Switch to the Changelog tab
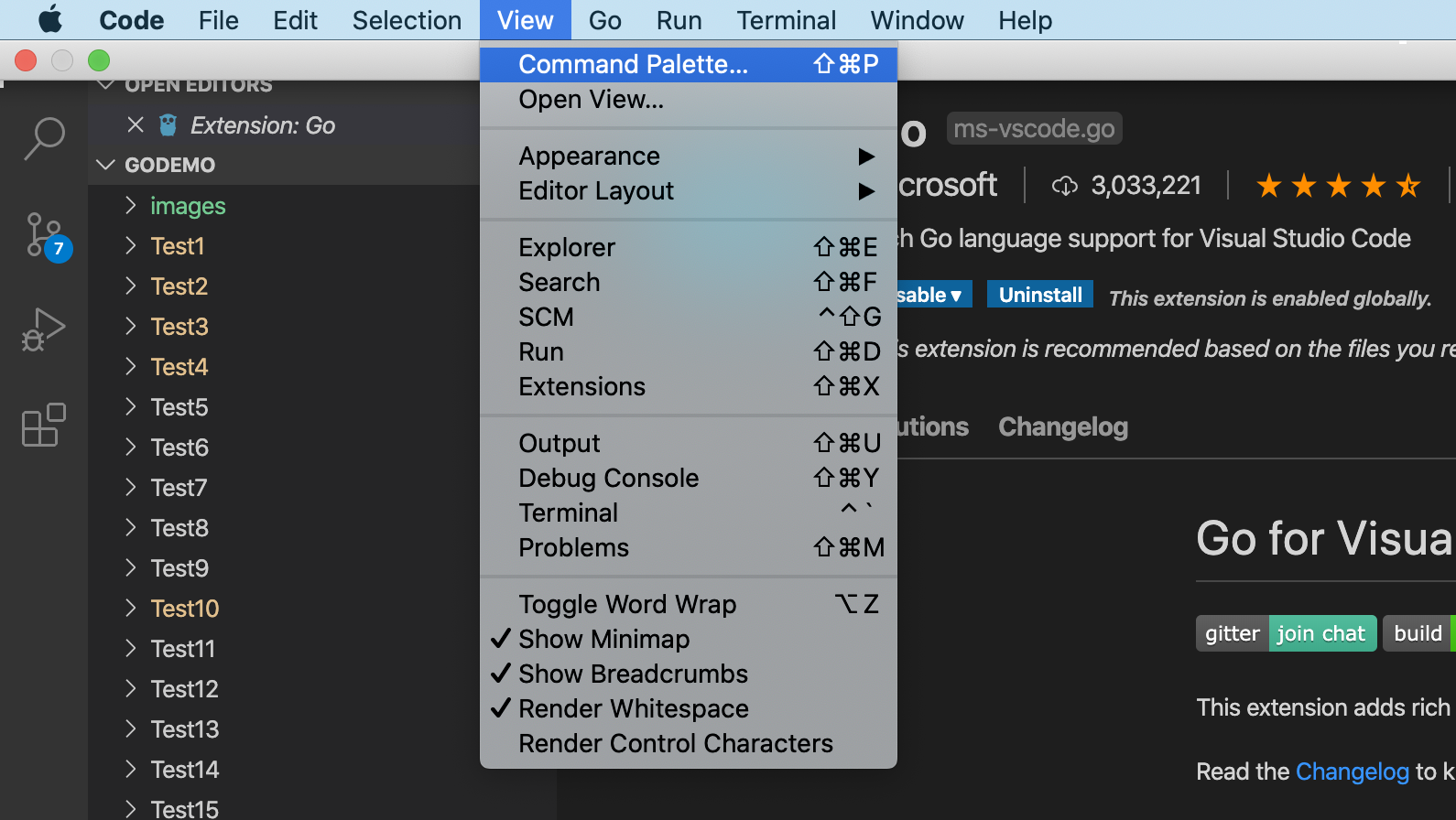Viewport: 1456px width, 820px height. click(x=1063, y=426)
